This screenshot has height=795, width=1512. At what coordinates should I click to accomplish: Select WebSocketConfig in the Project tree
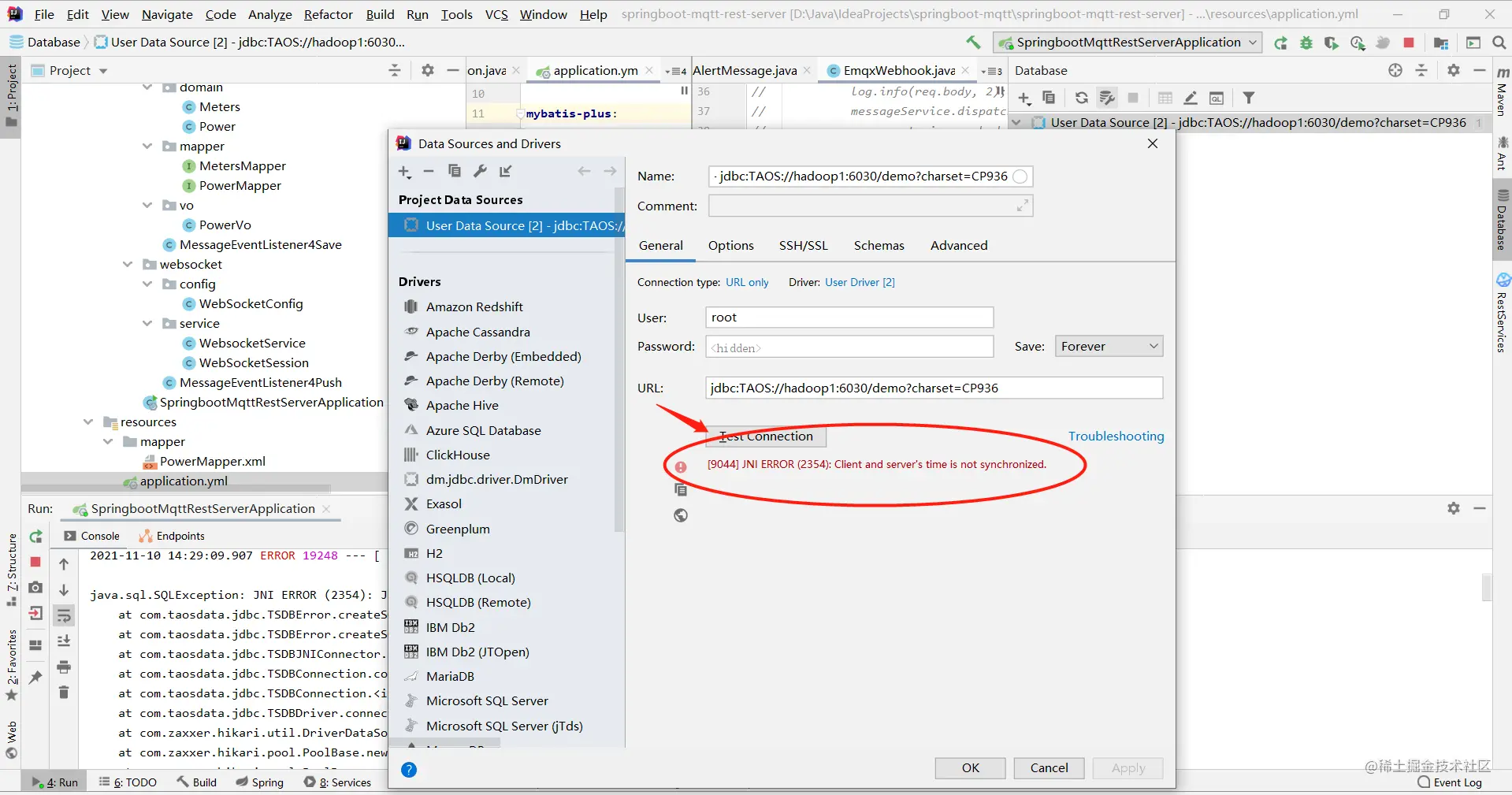(251, 304)
